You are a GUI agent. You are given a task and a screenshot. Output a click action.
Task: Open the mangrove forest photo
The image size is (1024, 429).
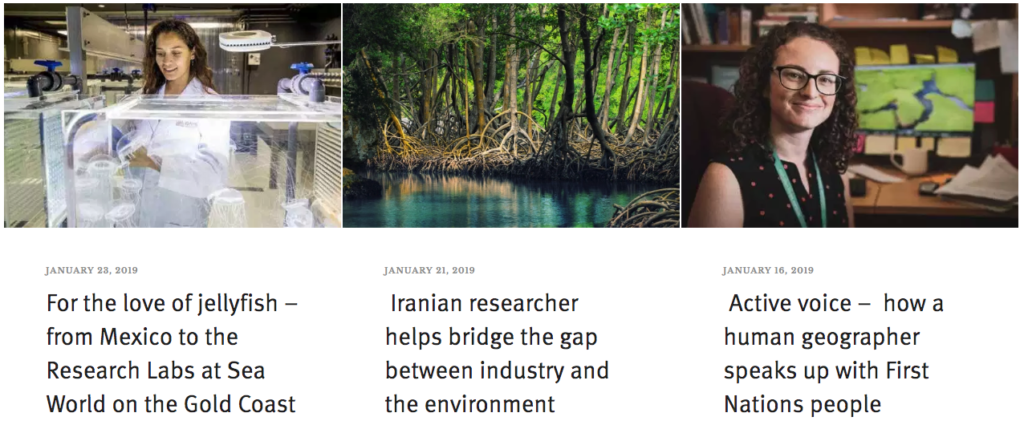pyautogui.click(x=511, y=116)
